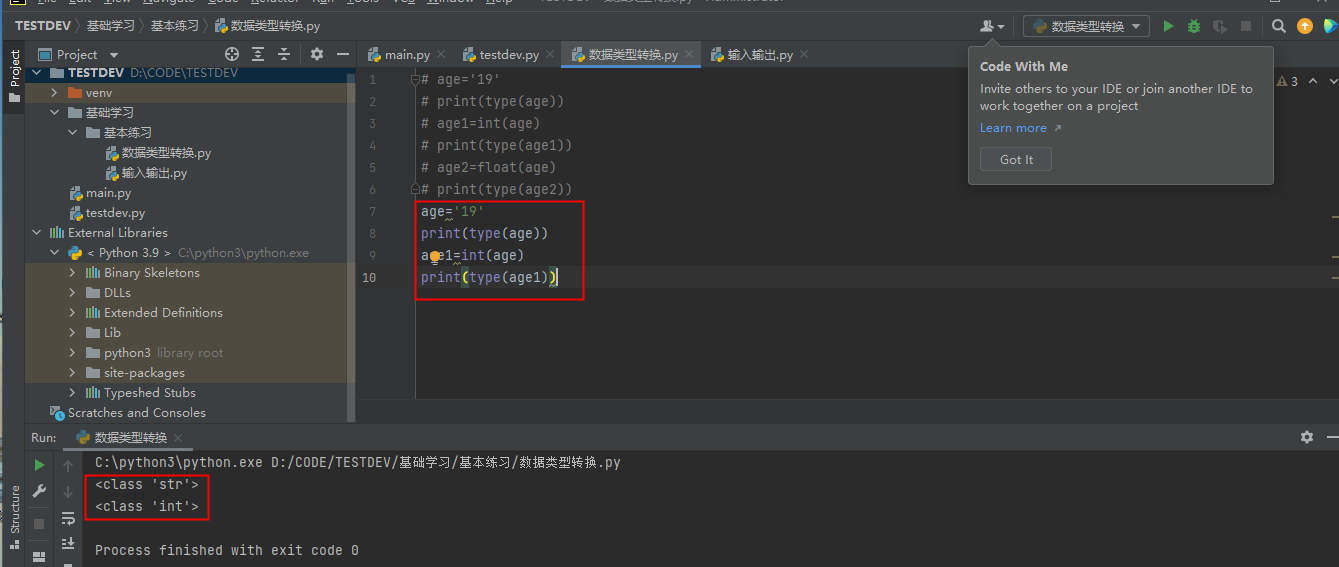This screenshot has height=567, width=1339.
Task: Start debugging with the green bug icon
Action: (1194, 27)
